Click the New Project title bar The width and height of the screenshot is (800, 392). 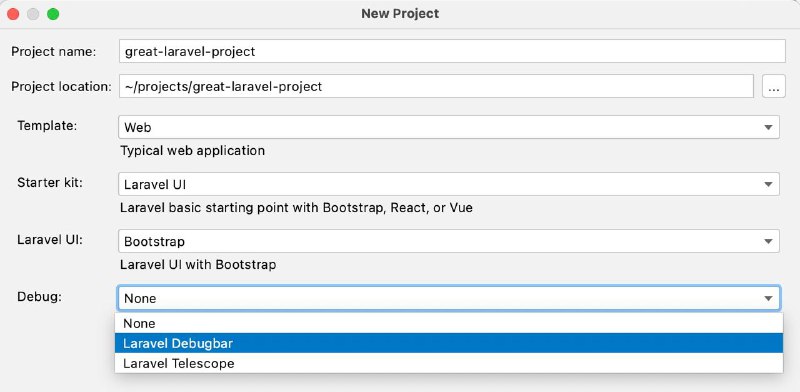400,14
